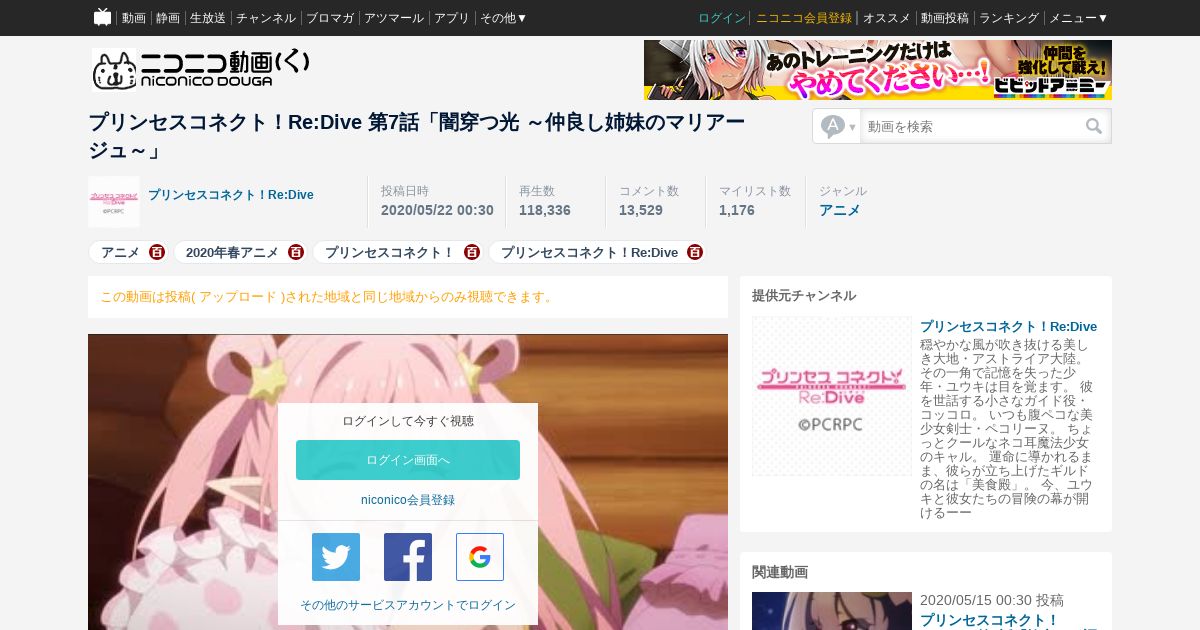Log in with Twitter icon
Image resolution: width=1200 pixels, height=630 pixels.
click(336, 557)
